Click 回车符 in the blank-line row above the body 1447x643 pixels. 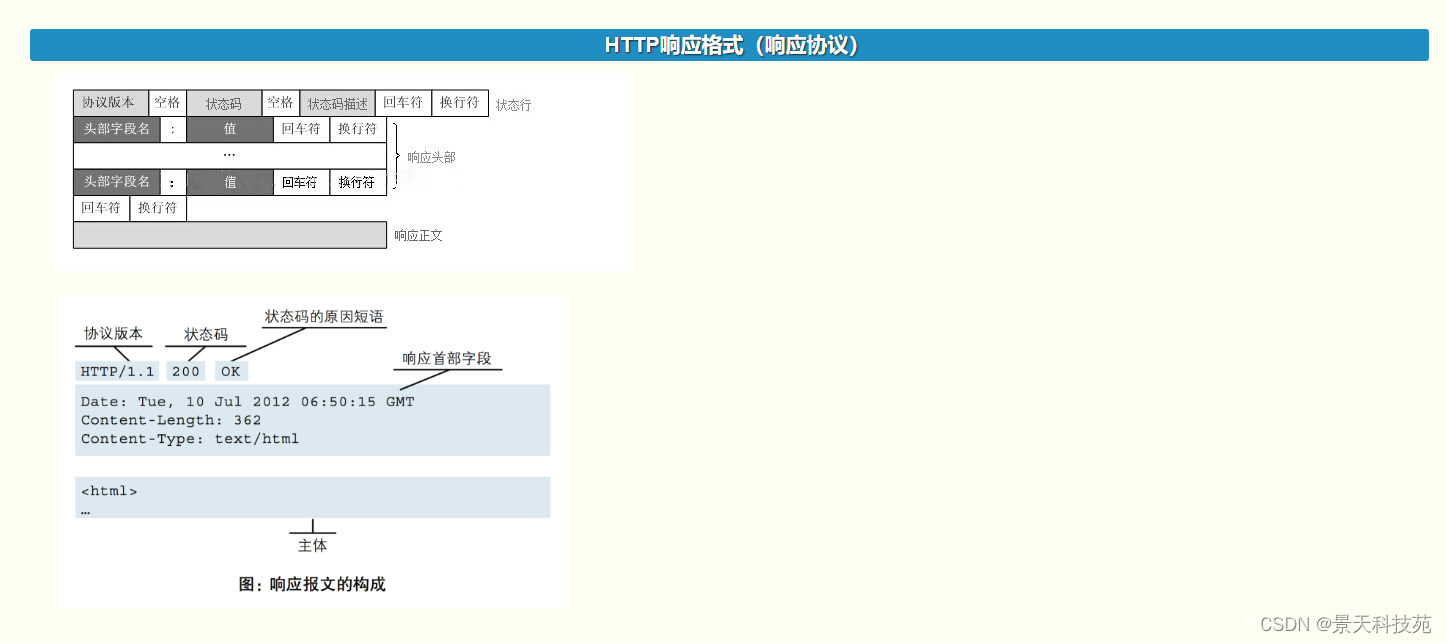pyautogui.click(x=102, y=208)
